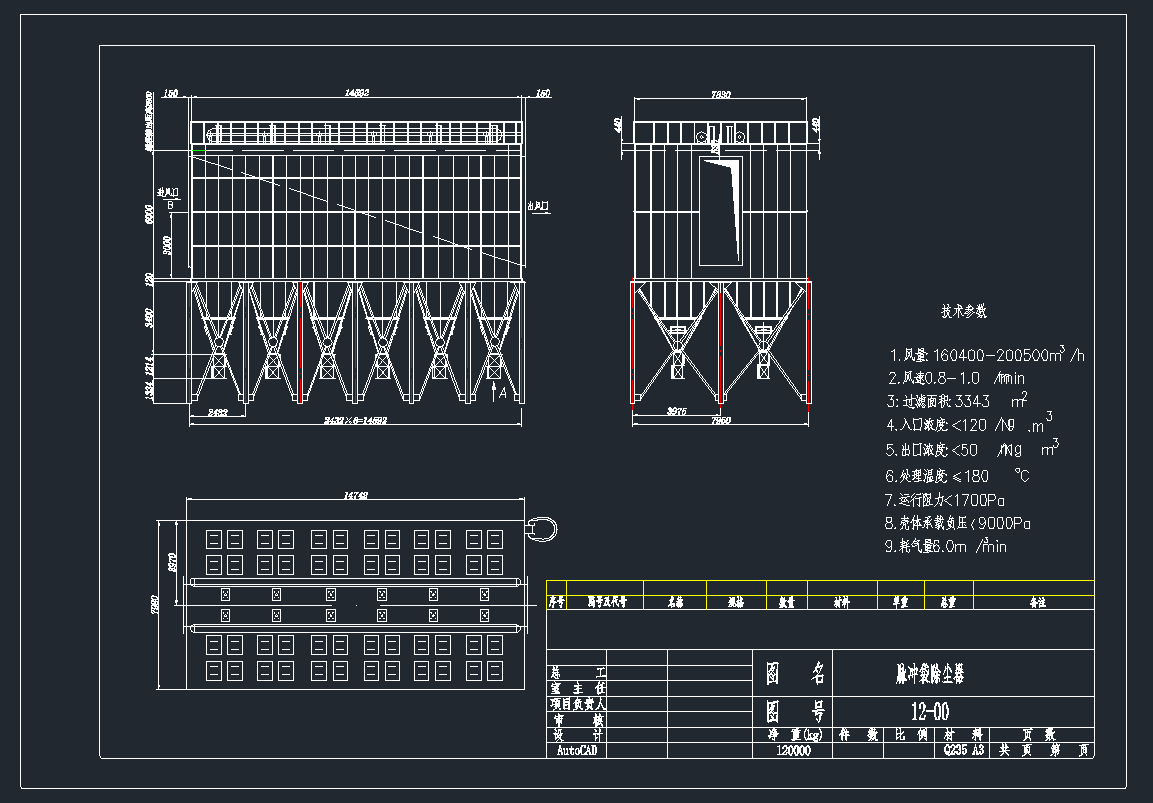Click the B inlet label on front view

pos(171,204)
